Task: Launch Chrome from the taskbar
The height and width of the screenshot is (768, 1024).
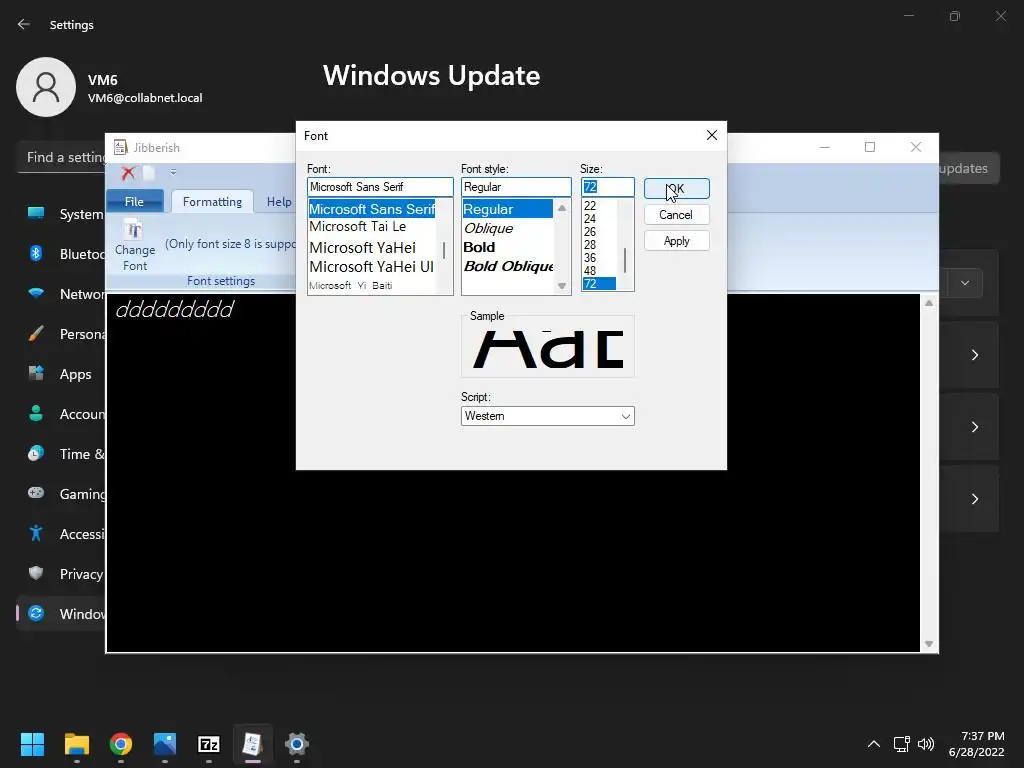Action: tap(121, 744)
